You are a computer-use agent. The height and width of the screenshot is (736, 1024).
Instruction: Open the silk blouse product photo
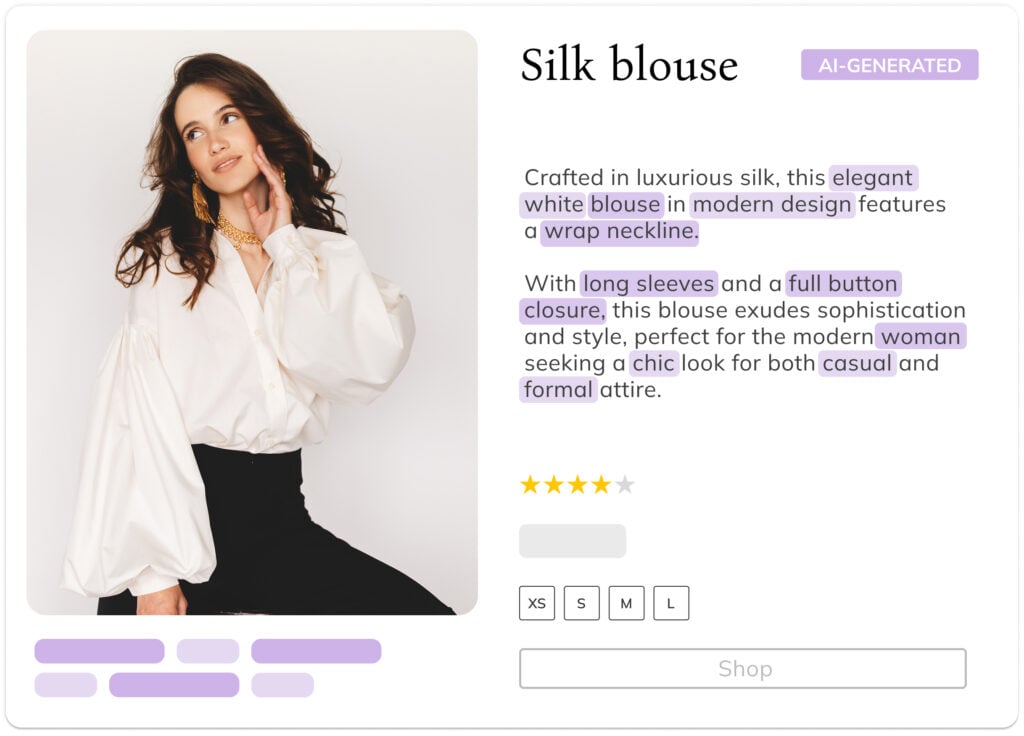pyautogui.click(x=252, y=322)
